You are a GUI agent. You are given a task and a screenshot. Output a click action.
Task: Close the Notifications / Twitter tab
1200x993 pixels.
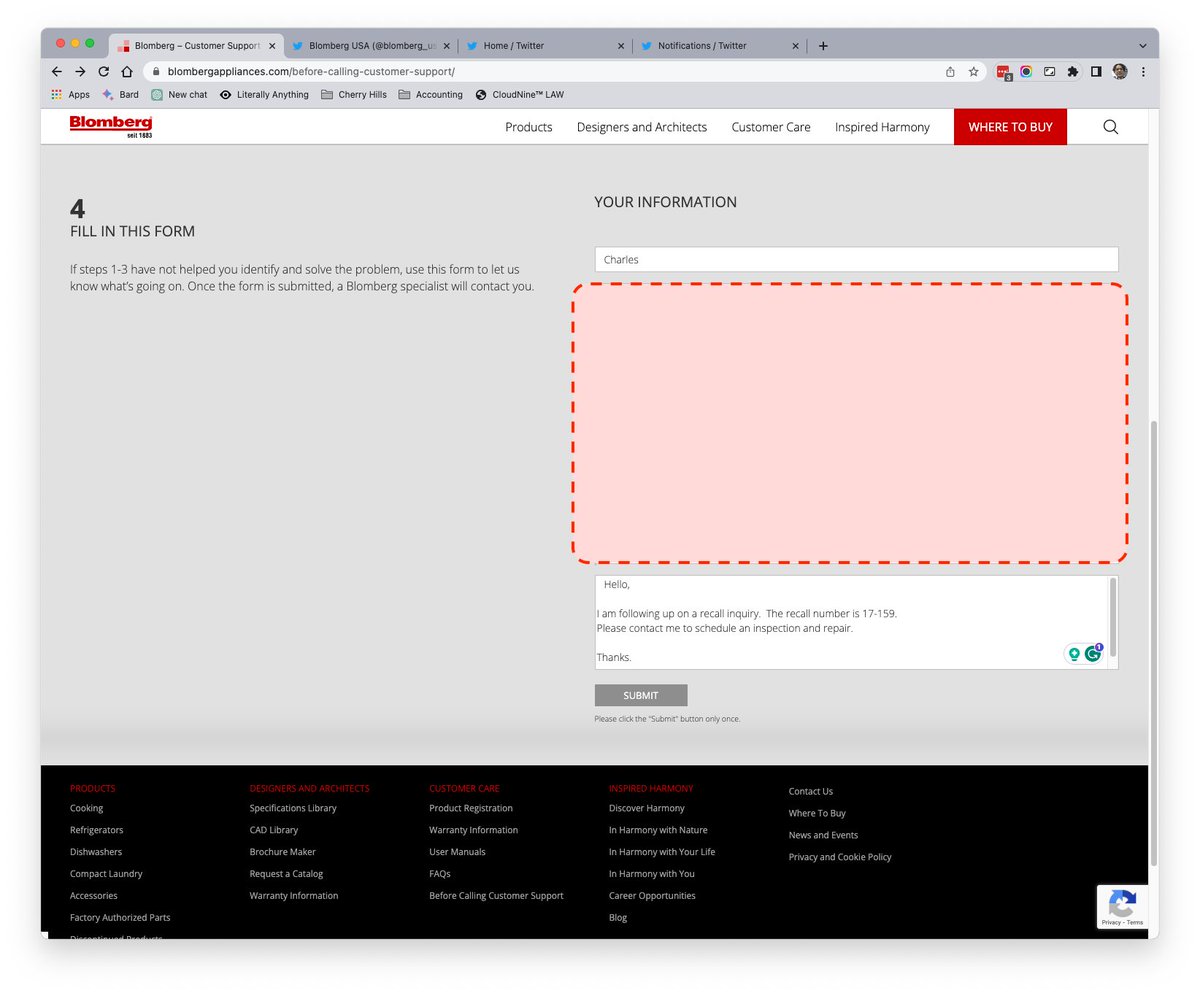pos(796,46)
